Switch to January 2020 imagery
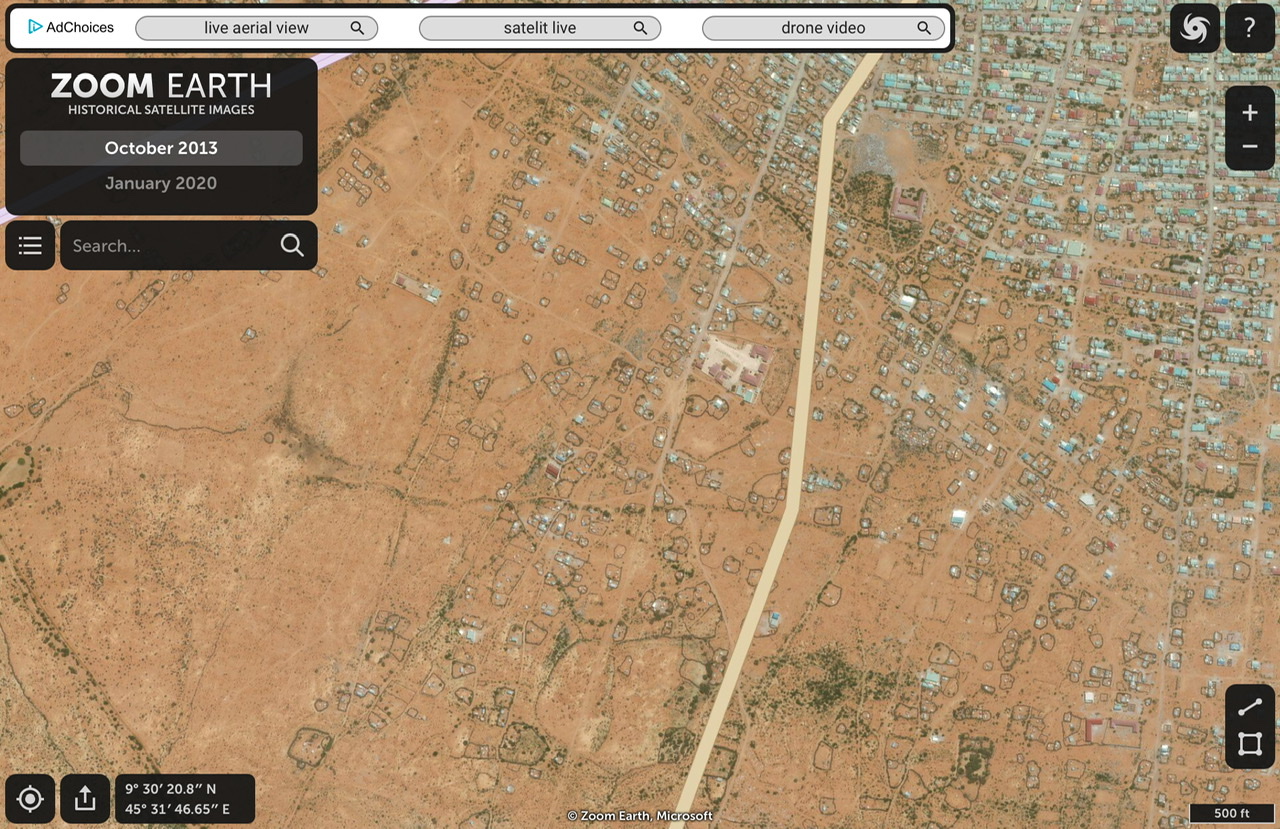This screenshot has height=829, width=1280. pos(161,183)
